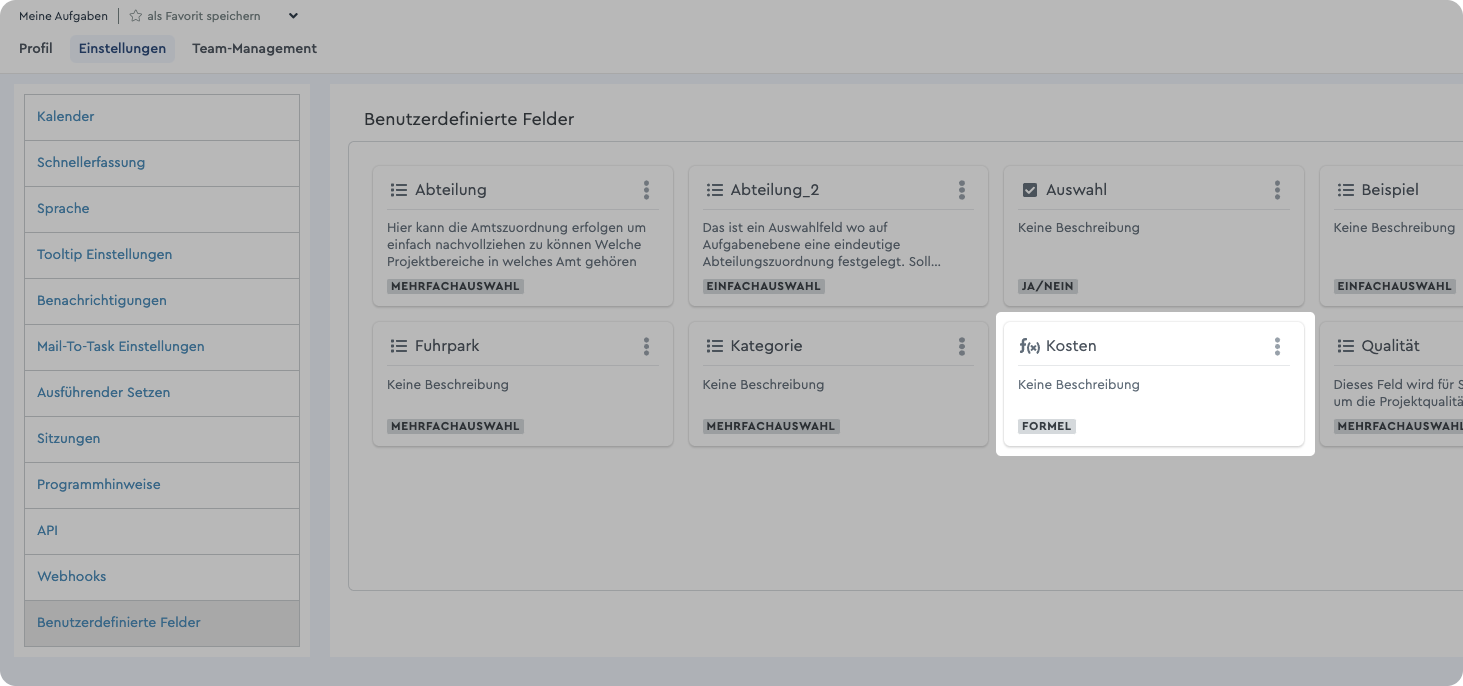Click MEHRFACHAUSWAHL tag on Kategorie card
Screen dimensions: 1463x686
(771, 426)
